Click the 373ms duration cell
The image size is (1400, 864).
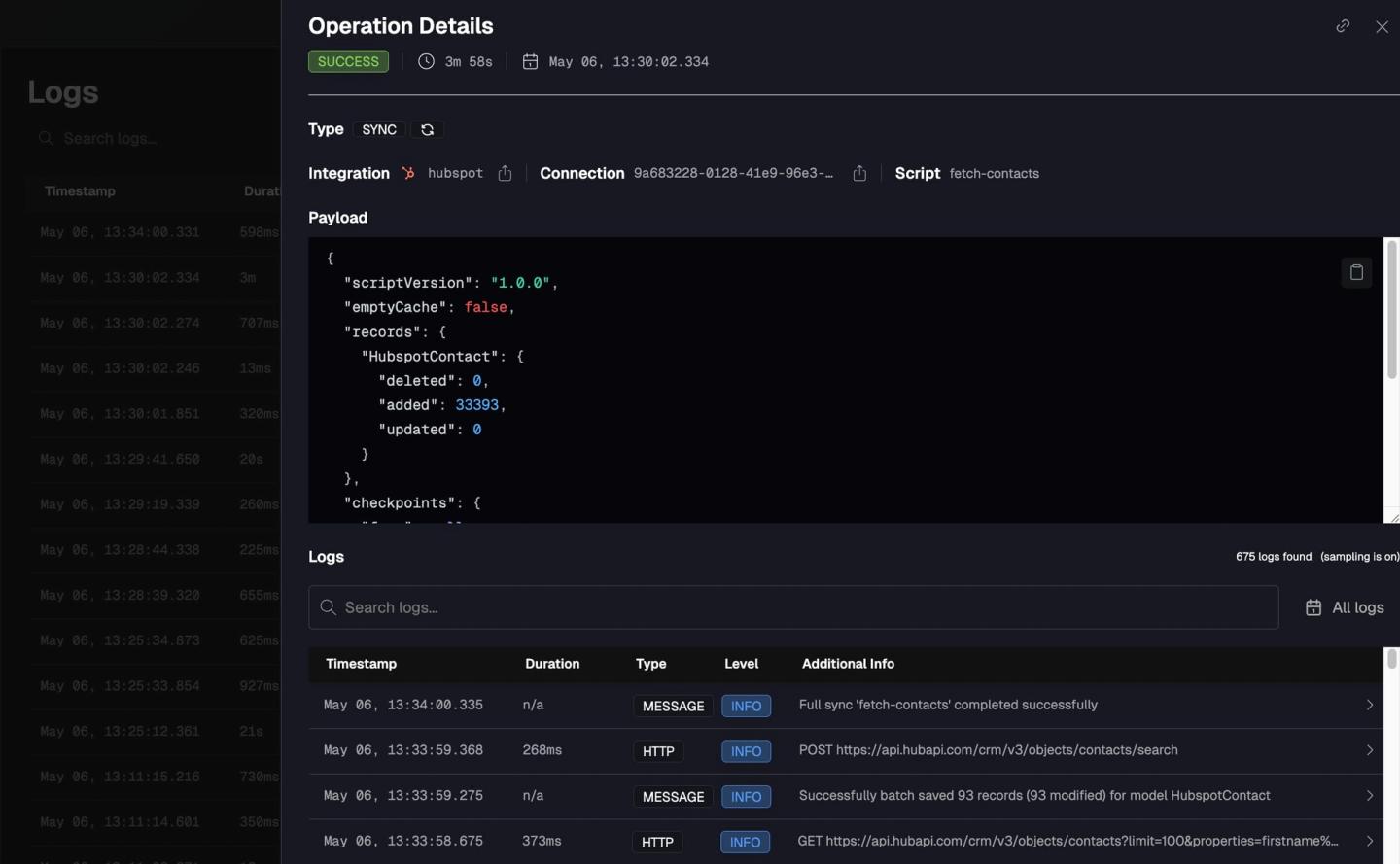[542, 841]
